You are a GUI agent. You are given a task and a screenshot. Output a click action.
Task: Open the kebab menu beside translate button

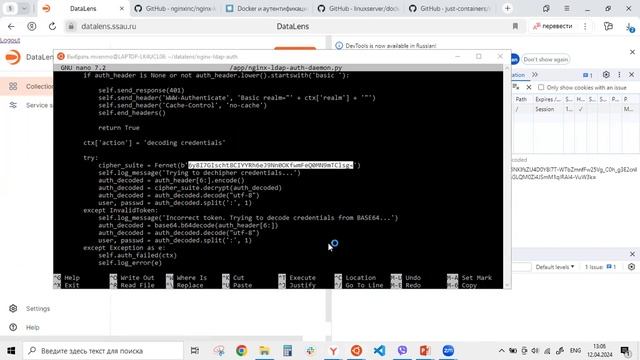(585, 26)
